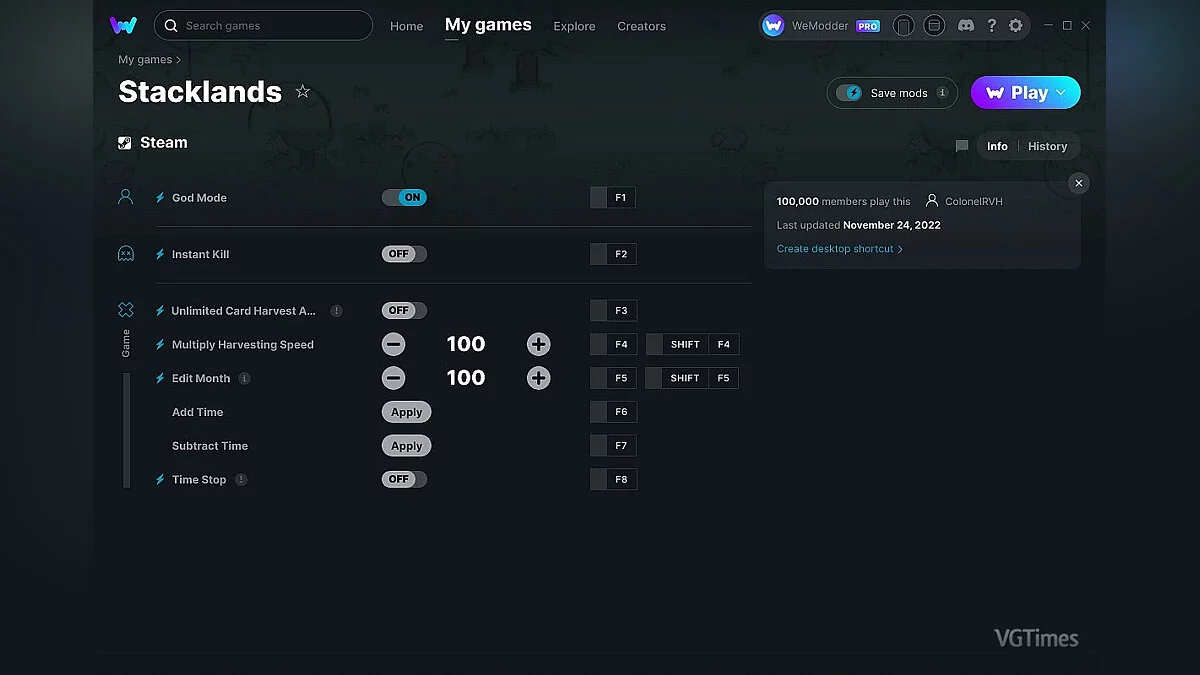The width and height of the screenshot is (1200, 675).
Task: Click the Time Stop info icon
Action: point(241,480)
